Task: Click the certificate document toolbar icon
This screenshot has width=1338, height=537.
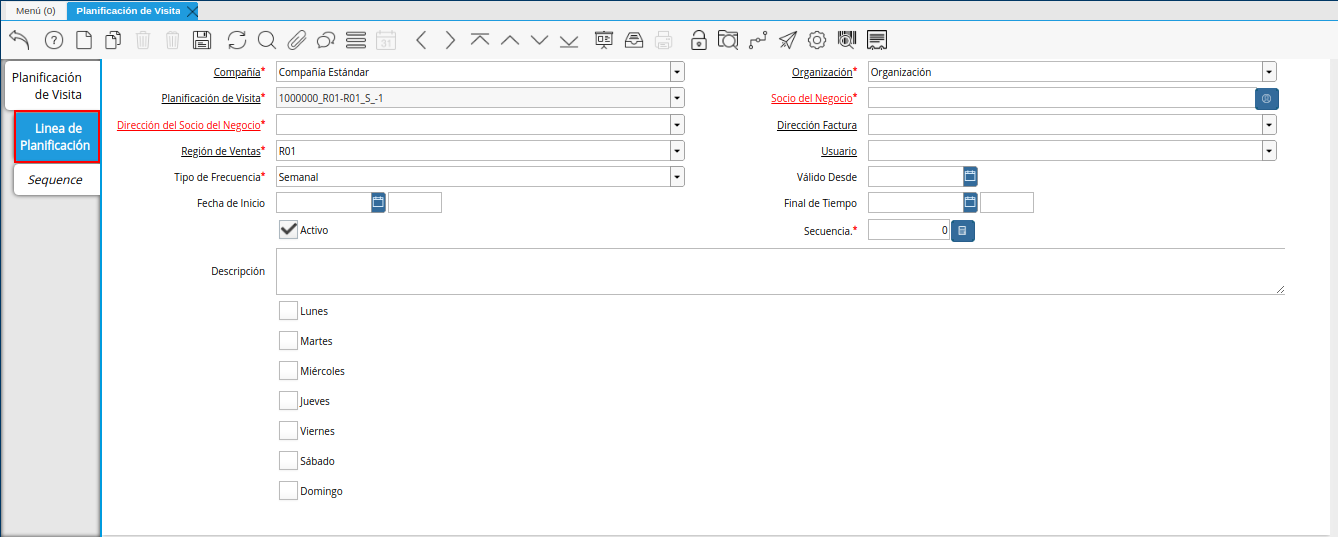Action: pos(878,40)
